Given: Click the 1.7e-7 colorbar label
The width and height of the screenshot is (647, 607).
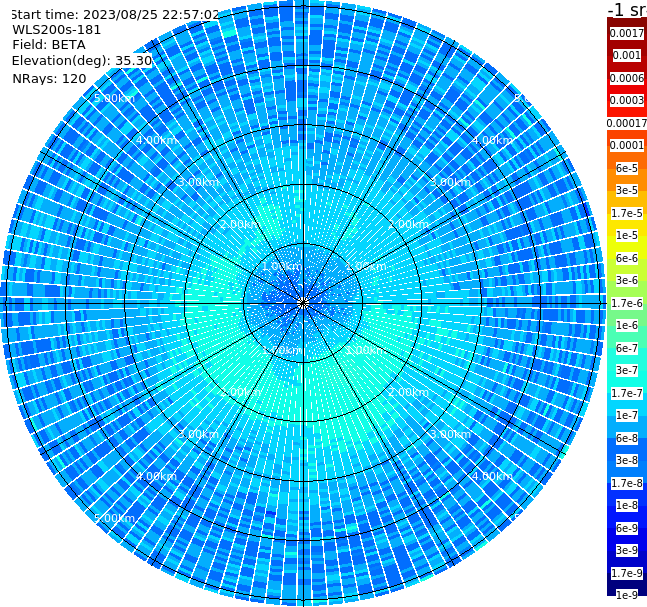Looking at the screenshot, I should tap(627, 393).
